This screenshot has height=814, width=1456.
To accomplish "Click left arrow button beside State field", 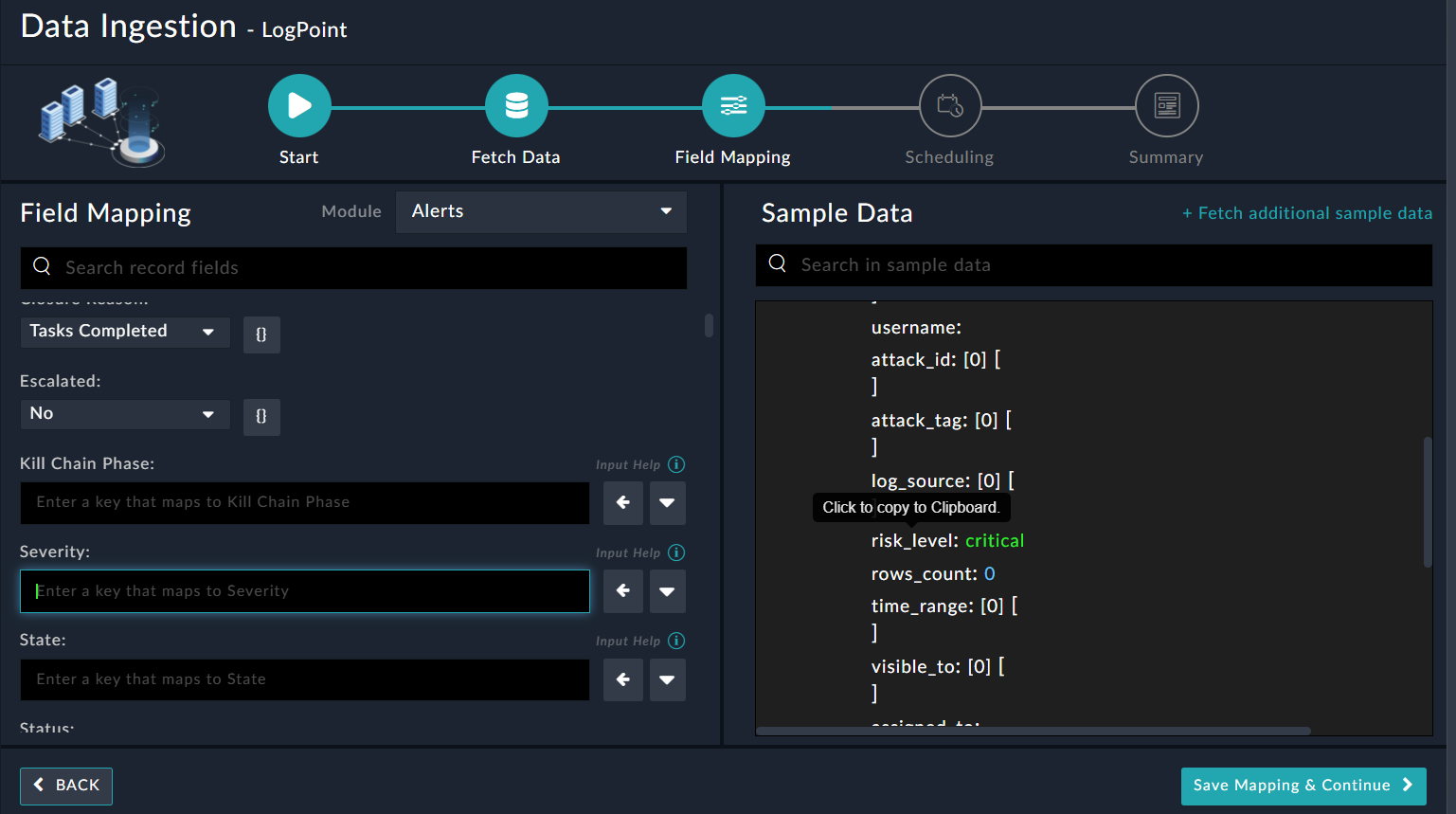I will pos(623,679).
